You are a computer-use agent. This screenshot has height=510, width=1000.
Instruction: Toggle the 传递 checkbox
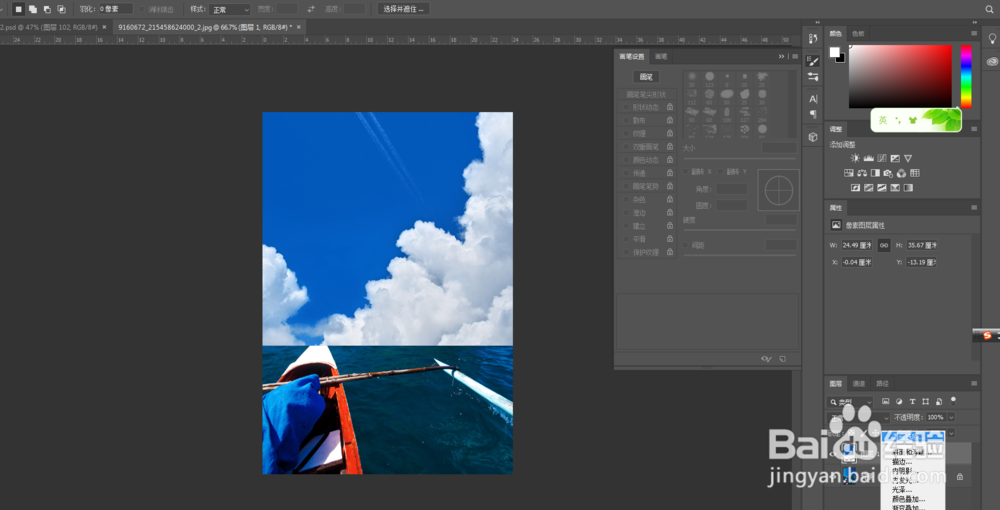pos(627,173)
